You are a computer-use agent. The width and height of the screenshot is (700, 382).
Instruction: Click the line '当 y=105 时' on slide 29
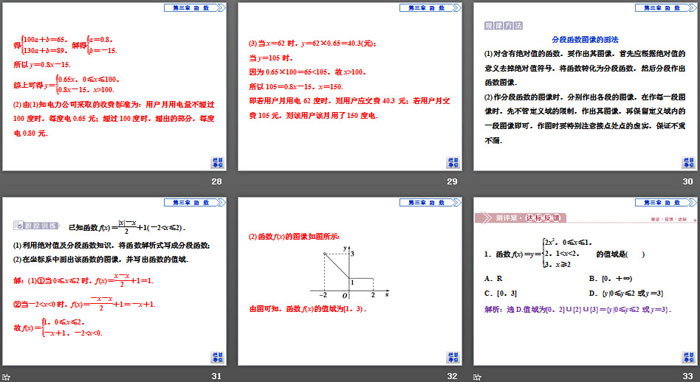pos(271,58)
